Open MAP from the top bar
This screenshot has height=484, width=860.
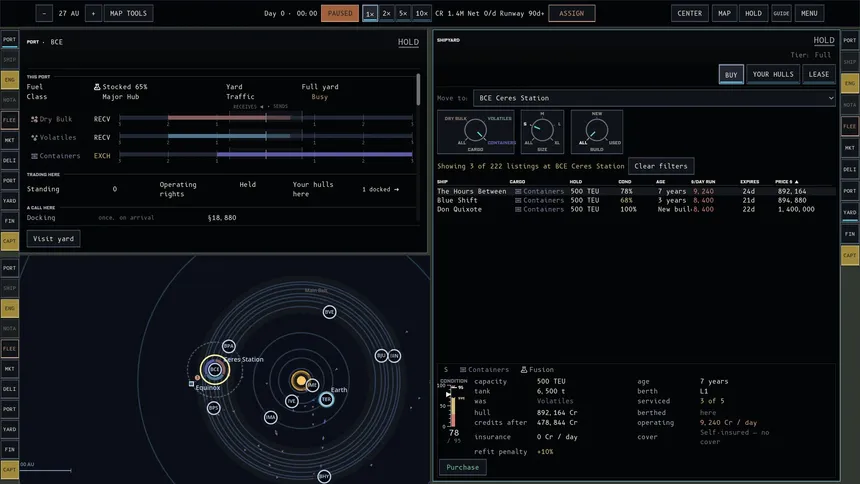724,13
